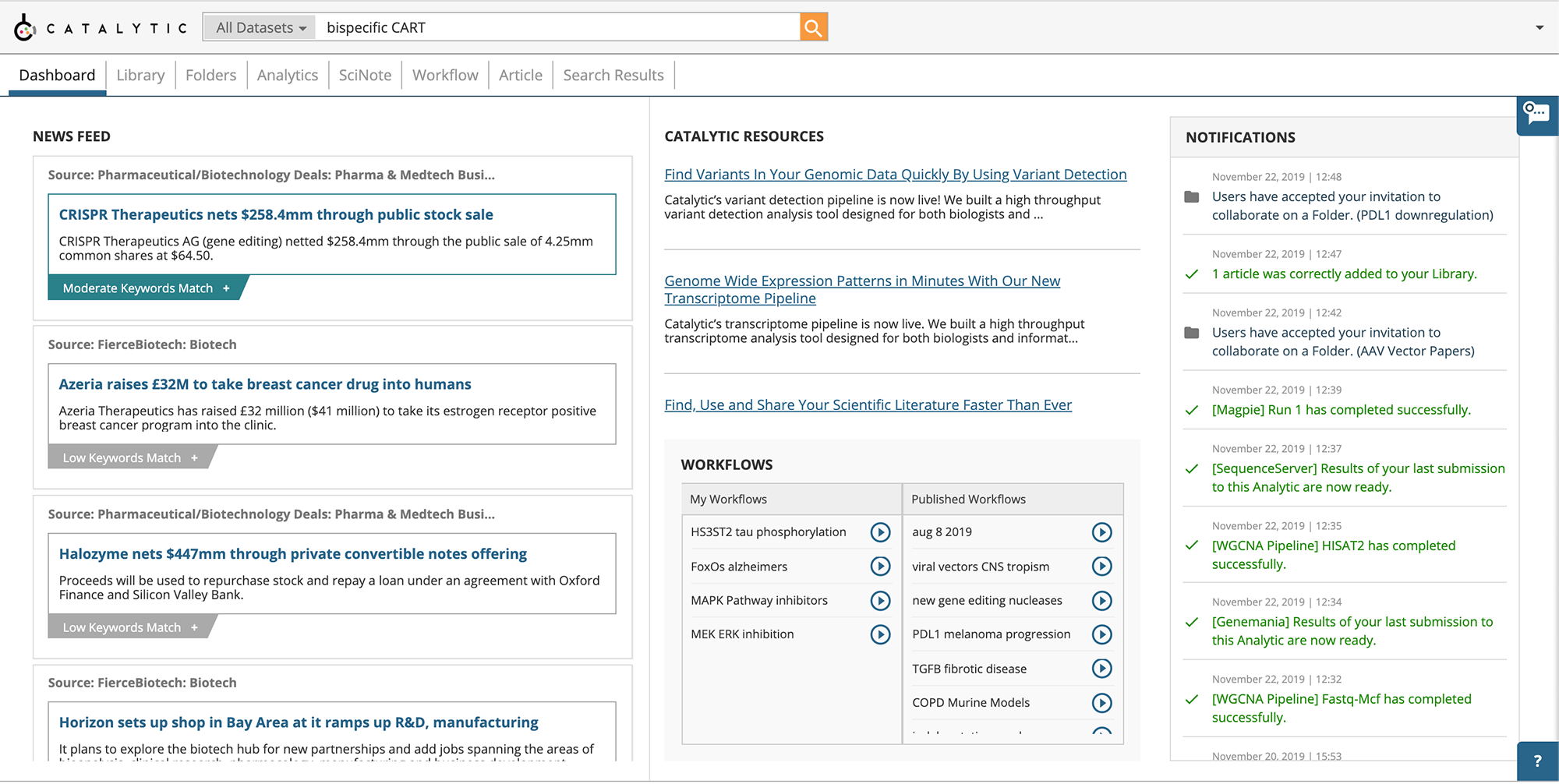The height and width of the screenshot is (784, 1559).
Task: Open the chat support icon
Action: [1536, 114]
